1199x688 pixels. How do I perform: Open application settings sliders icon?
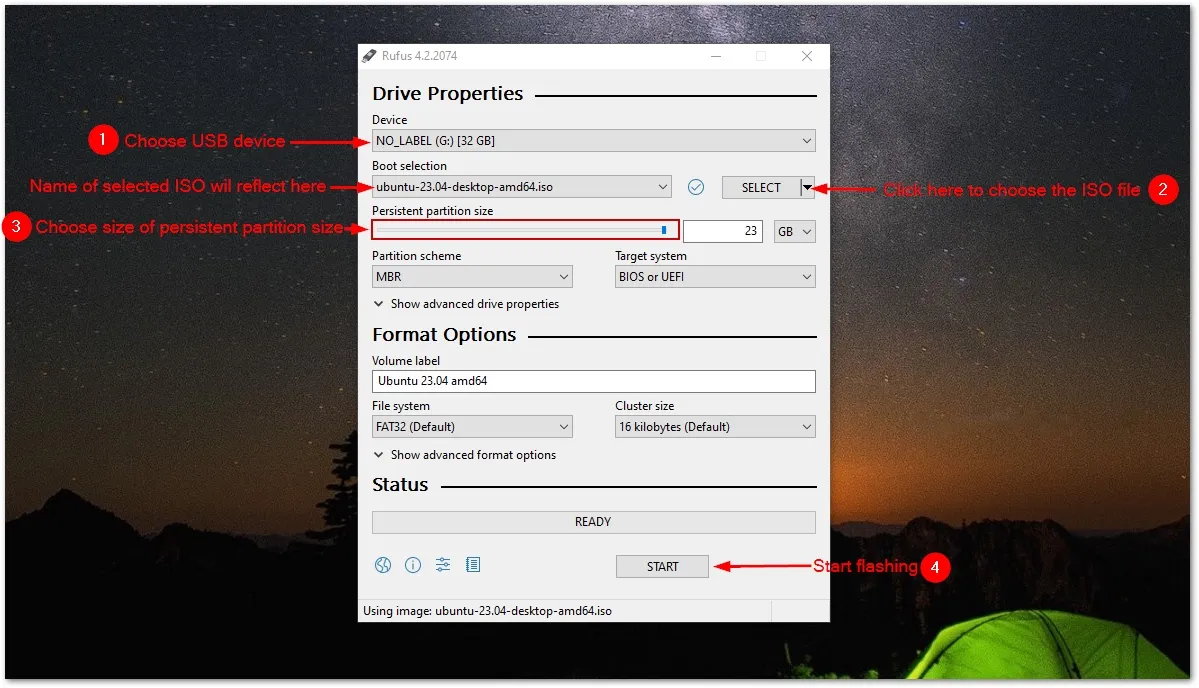click(x=443, y=565)
